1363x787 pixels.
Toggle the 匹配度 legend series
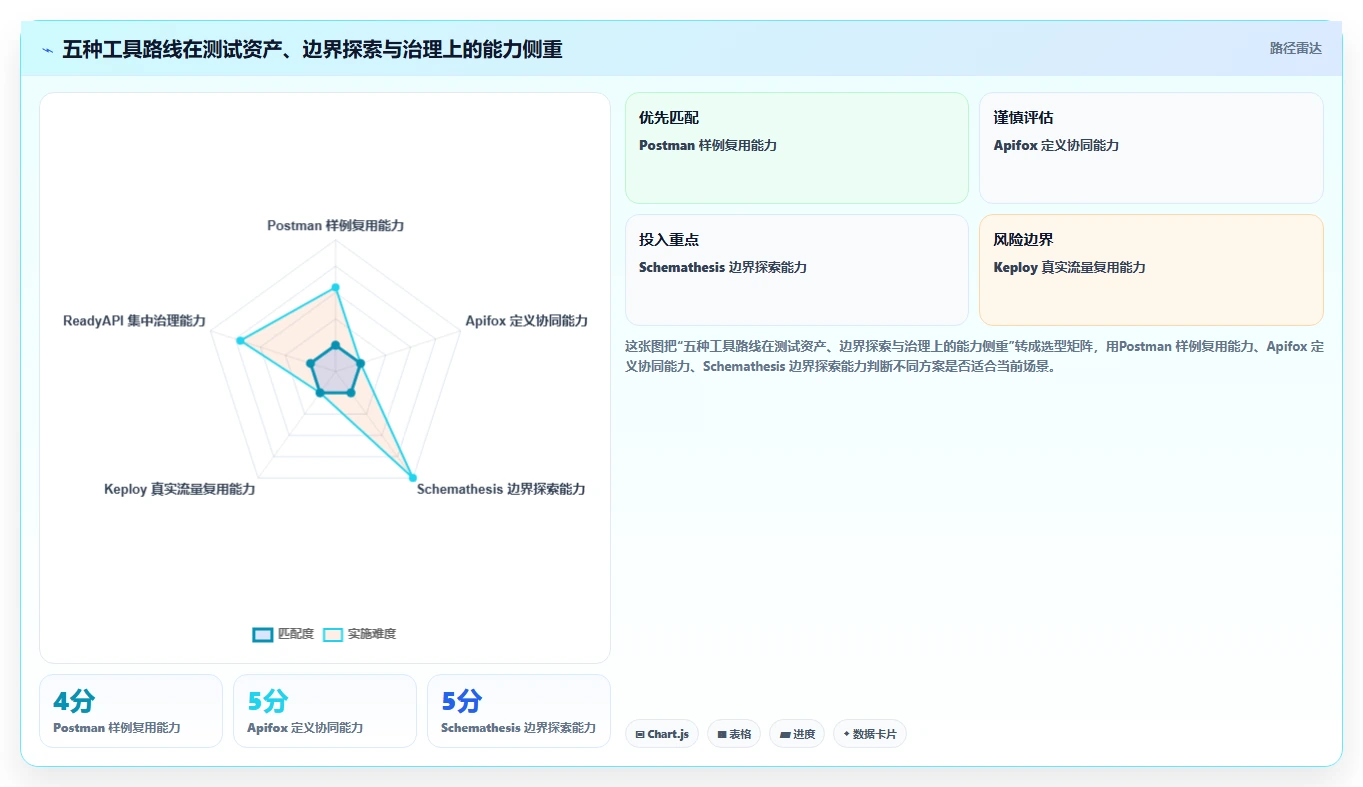pos(283,634)
